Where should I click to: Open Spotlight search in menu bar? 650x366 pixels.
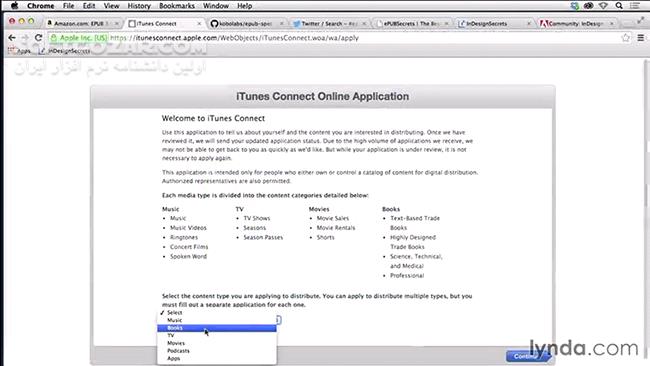coord(619,6)
